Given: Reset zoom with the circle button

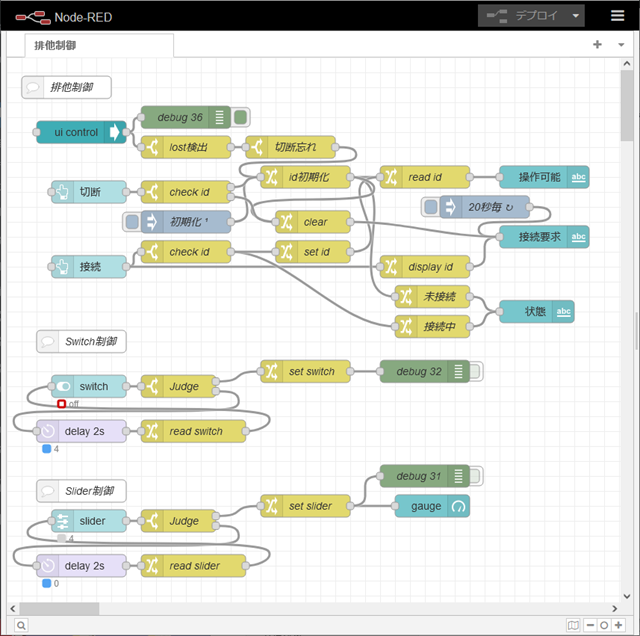Looking at the screenshot, I should tap(603, 625).
